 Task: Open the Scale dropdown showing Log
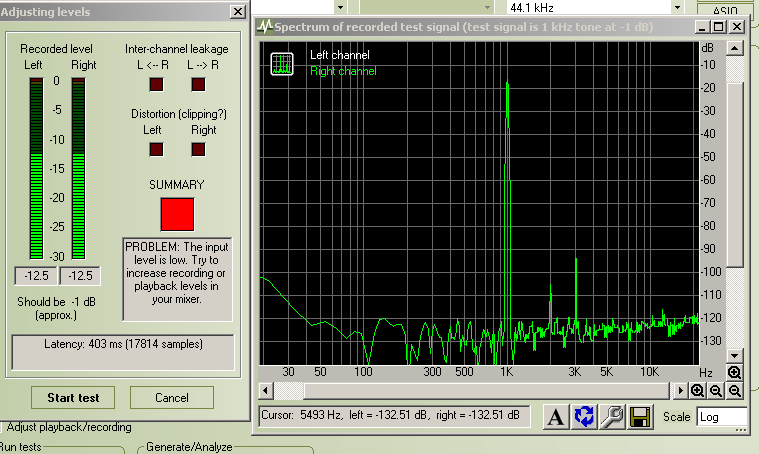pos(722,417)
